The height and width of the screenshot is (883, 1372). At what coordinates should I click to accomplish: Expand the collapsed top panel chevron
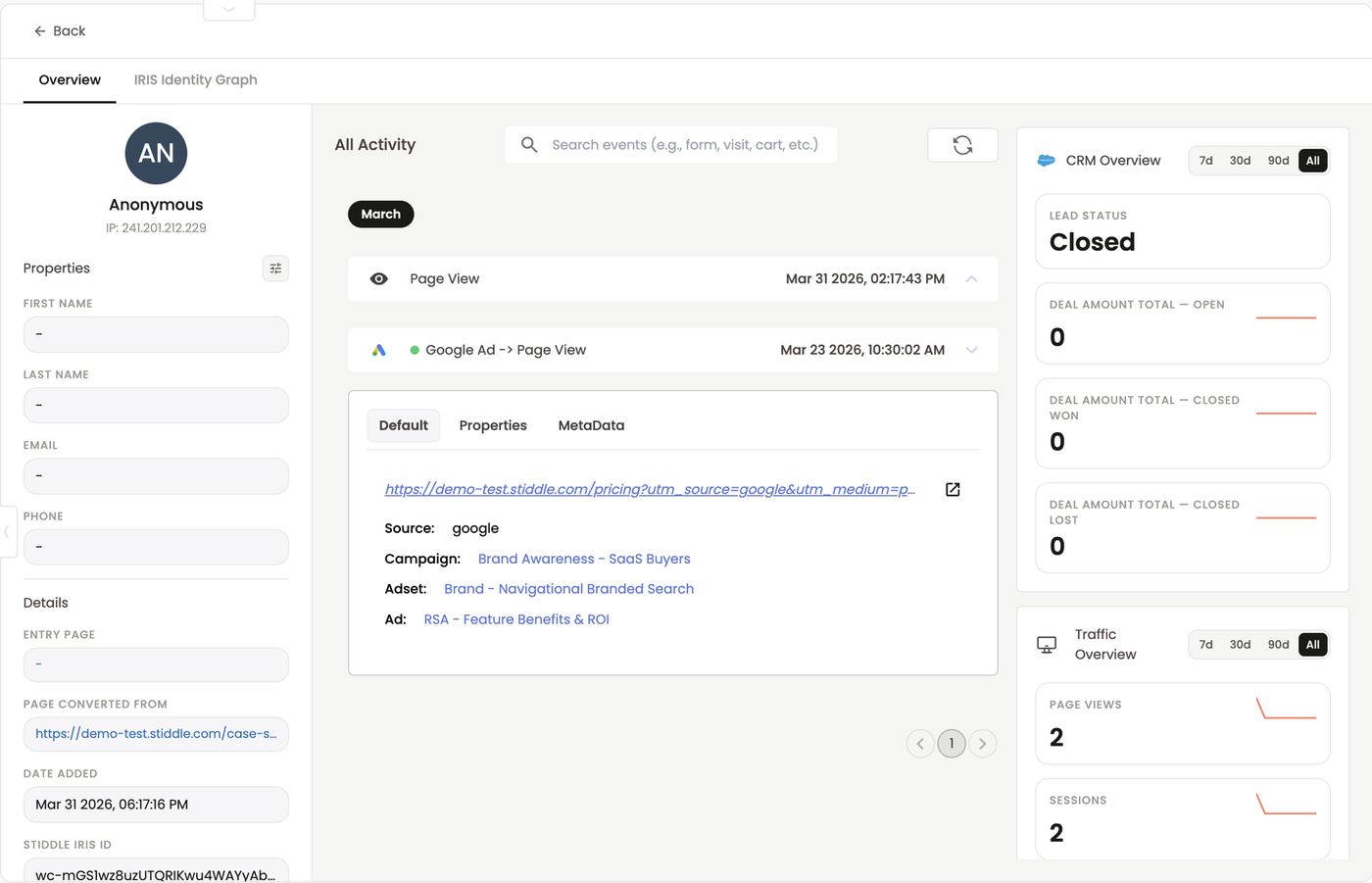pos(228,10)
